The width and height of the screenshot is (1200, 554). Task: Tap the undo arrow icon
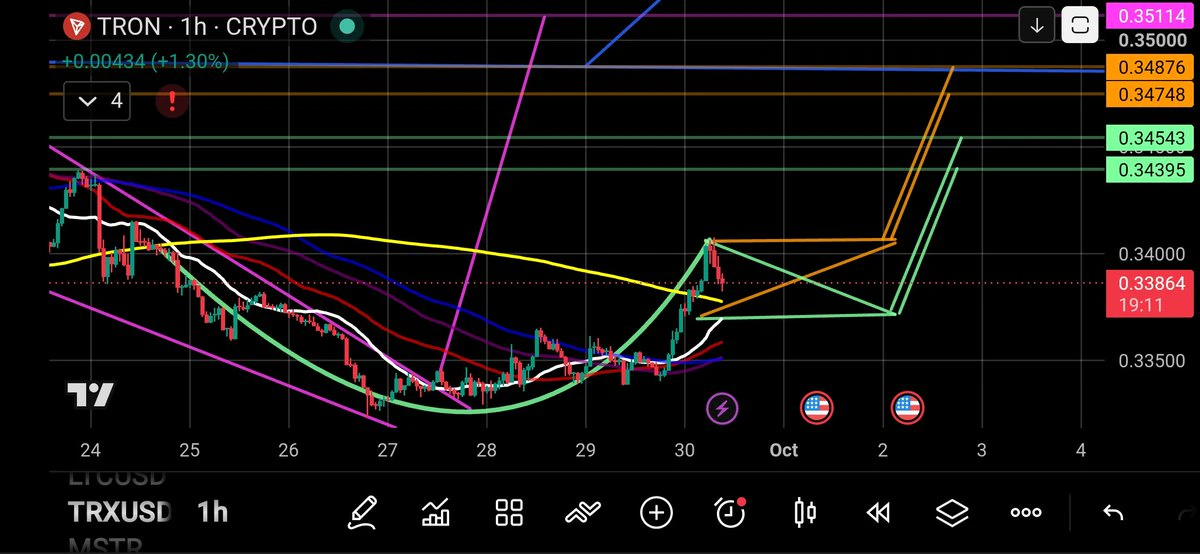click(1113, 513)
